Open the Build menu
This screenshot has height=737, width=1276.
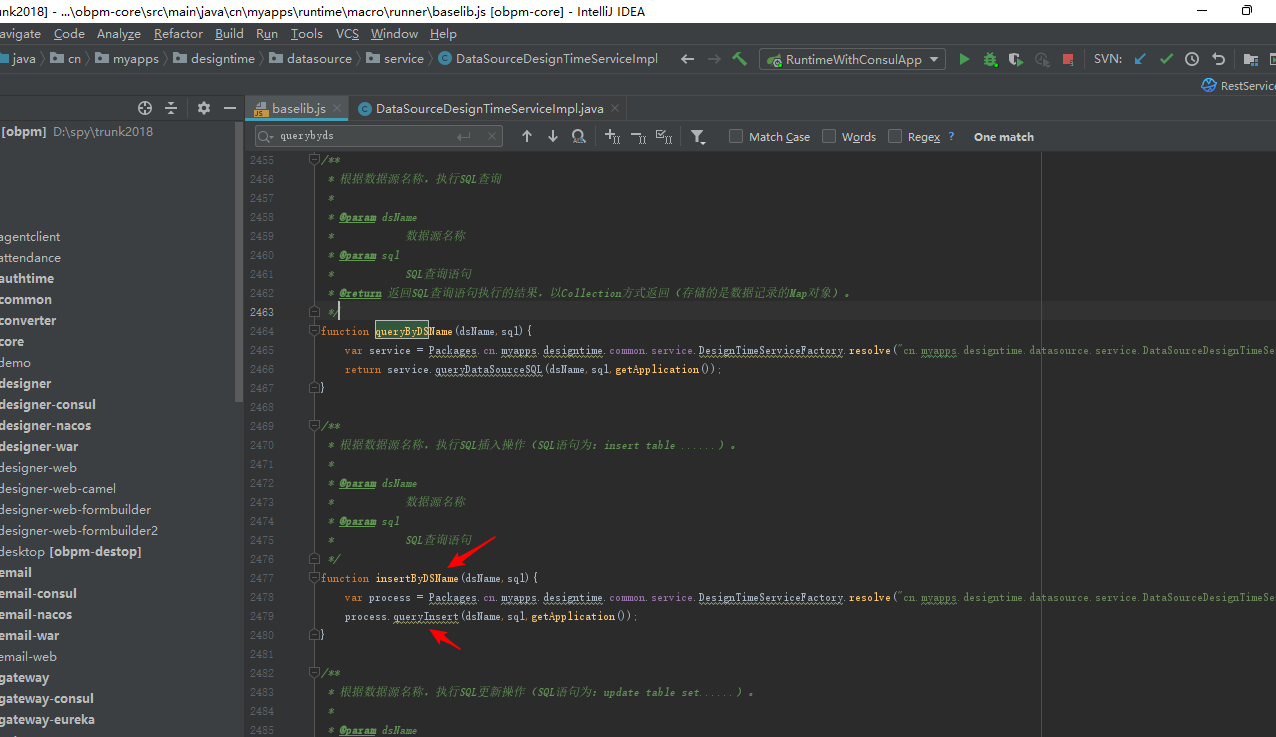[x=229, y=33]
